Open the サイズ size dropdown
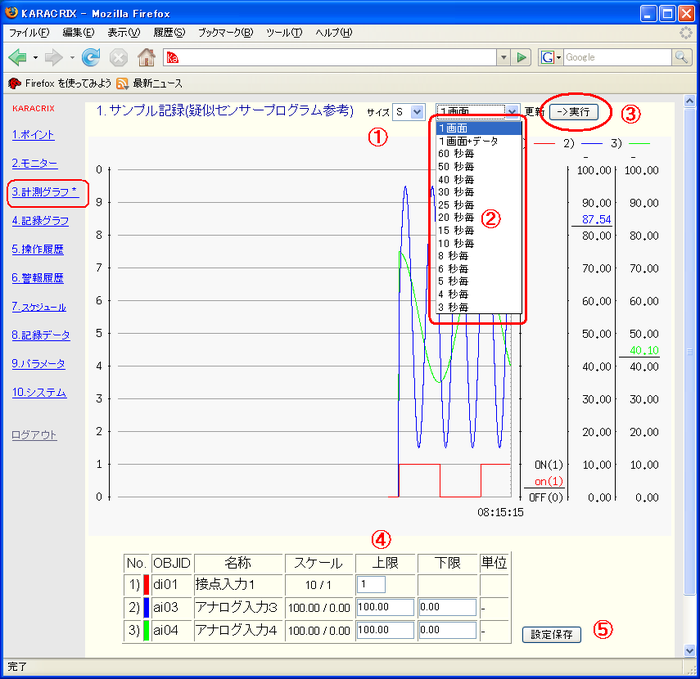 [408, 112]
